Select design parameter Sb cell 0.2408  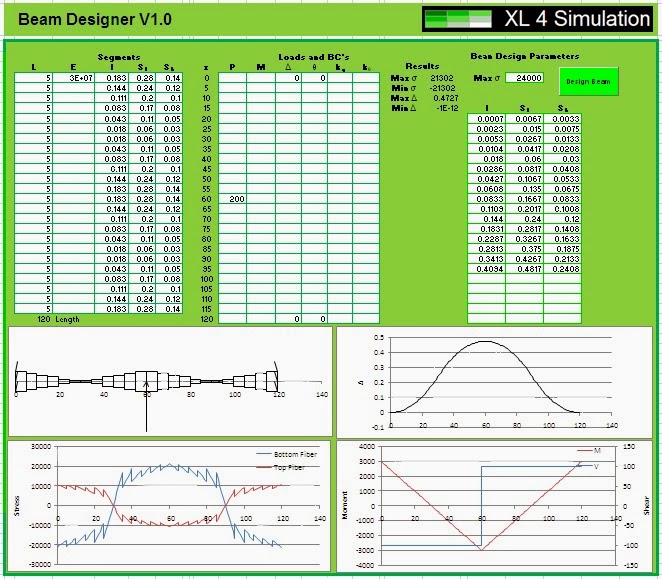[x=562, y=269]
